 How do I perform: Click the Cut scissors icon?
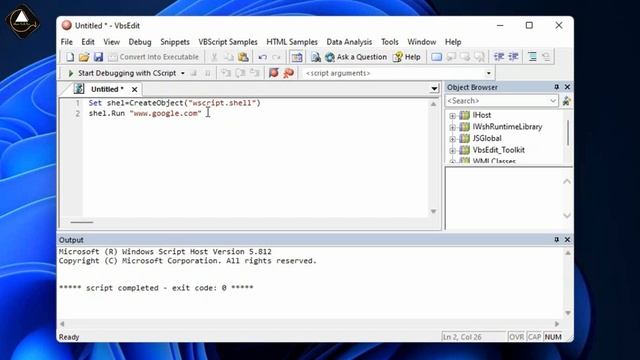pyautogui.click(x=214, y=57)
